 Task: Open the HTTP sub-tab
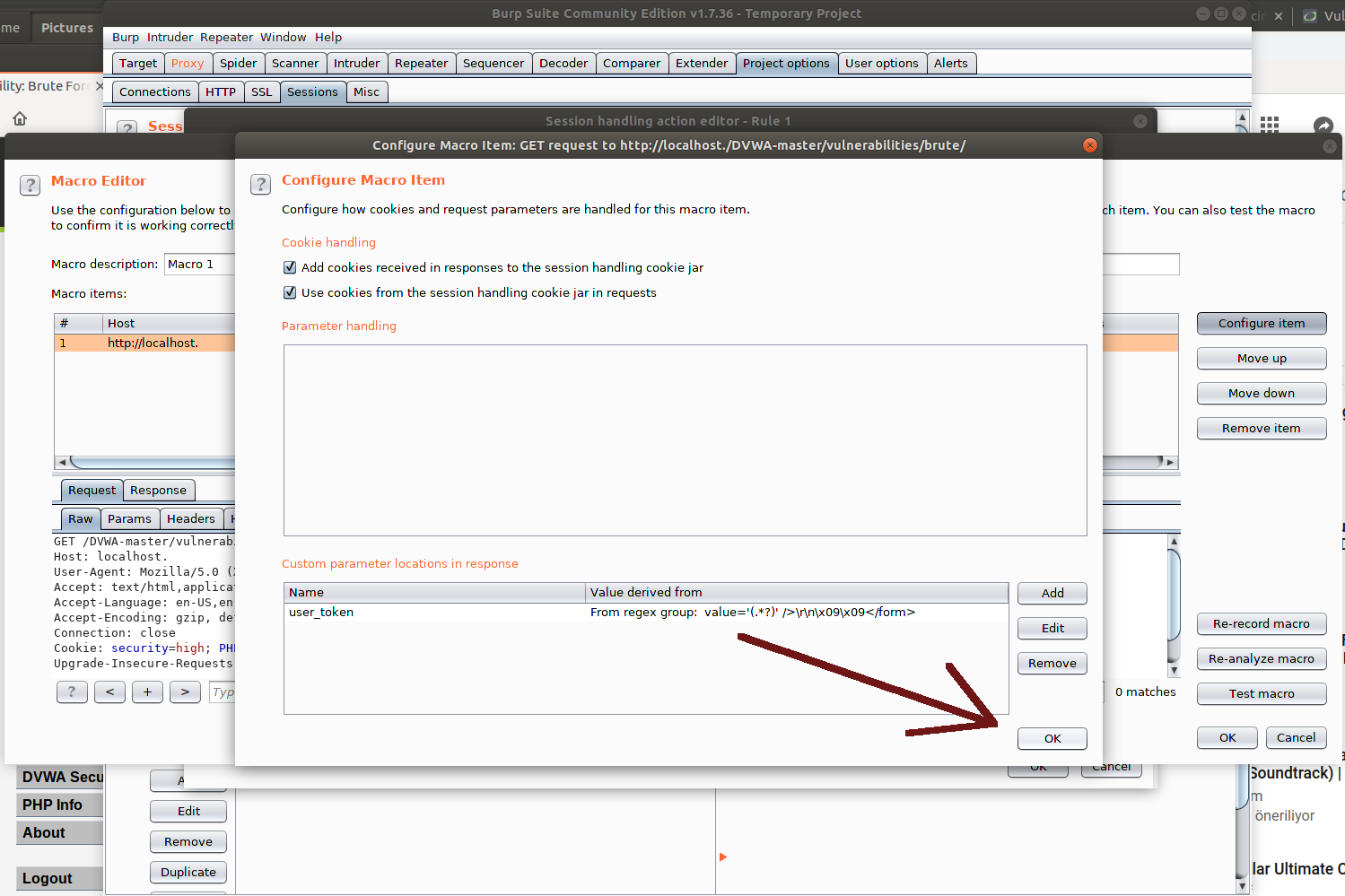pos(221,91)
